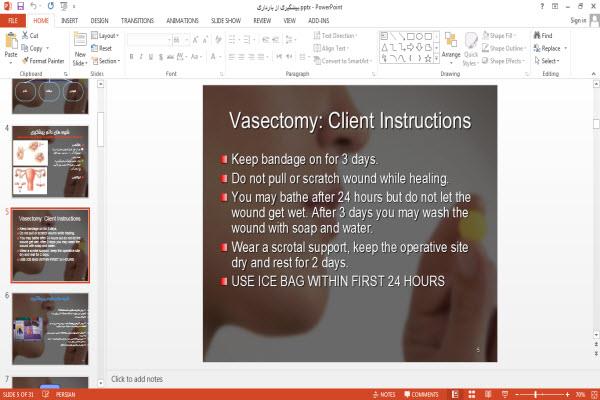
Task: Click the New Slide icon
Action: (x=80, y=40)
